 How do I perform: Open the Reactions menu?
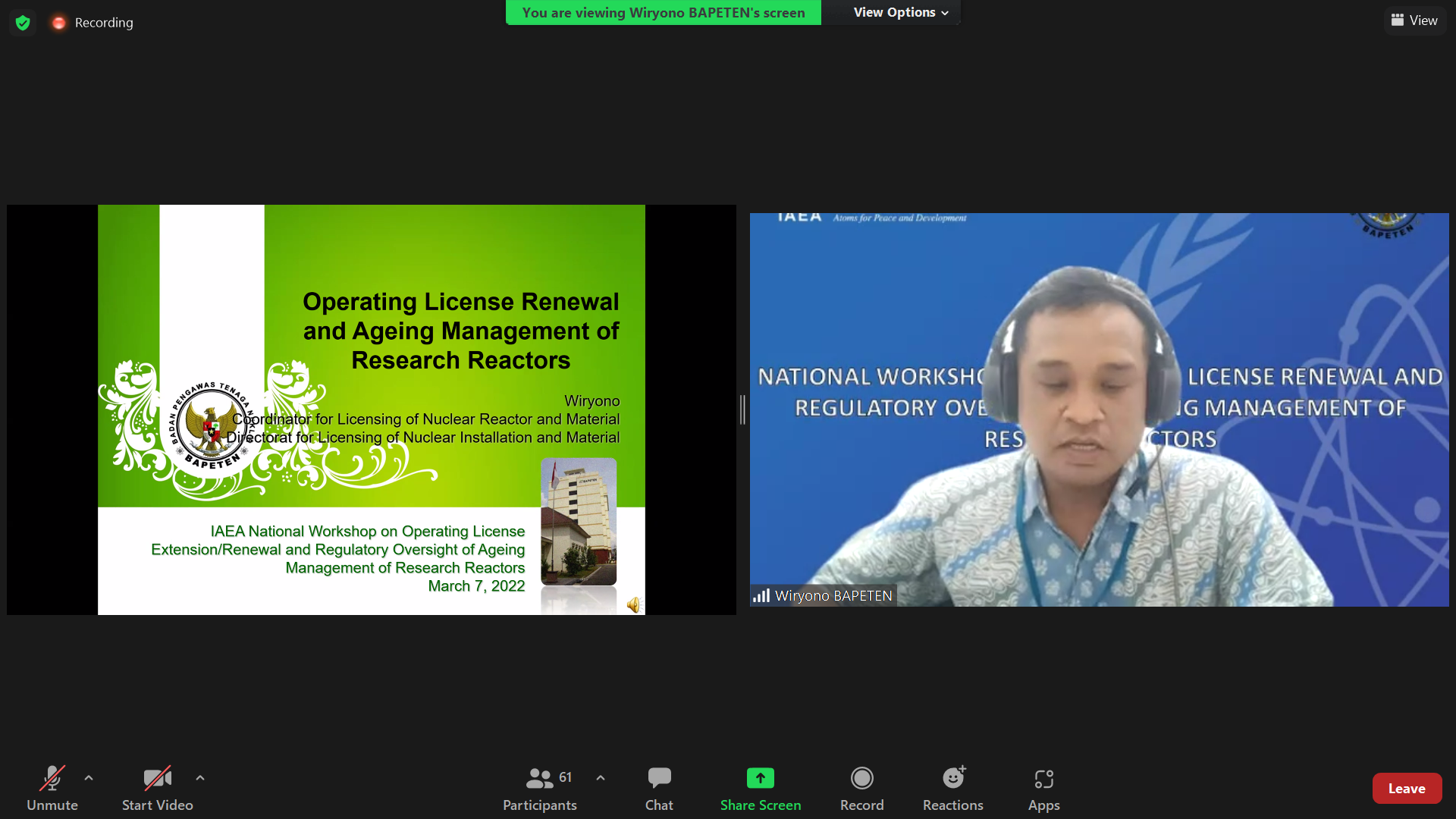953,789
